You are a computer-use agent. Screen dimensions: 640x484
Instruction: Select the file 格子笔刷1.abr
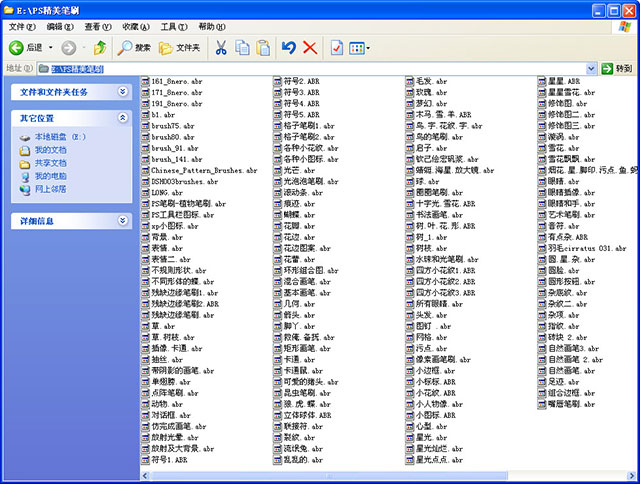coord(309,126)
